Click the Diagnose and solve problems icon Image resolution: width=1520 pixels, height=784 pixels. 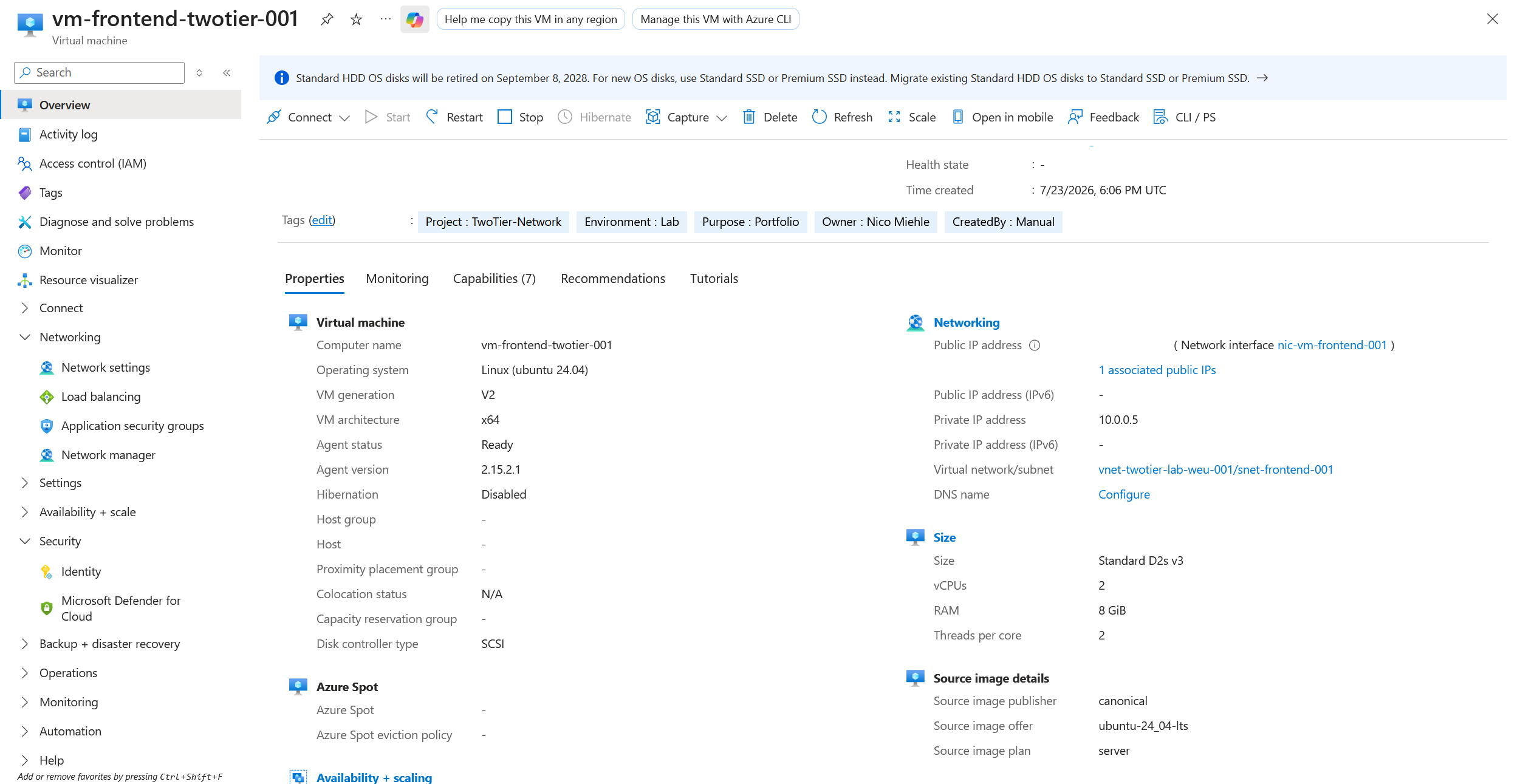25,222
